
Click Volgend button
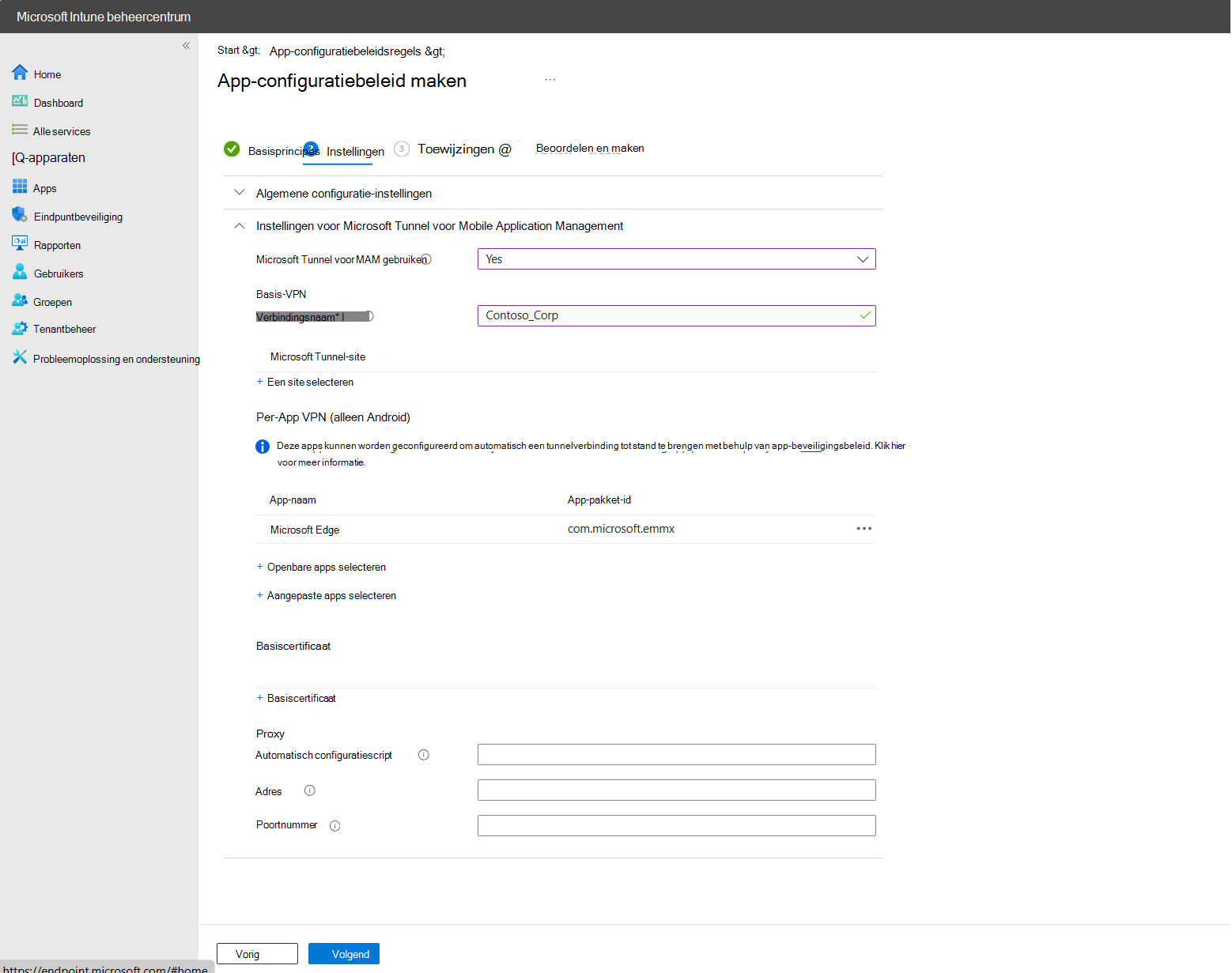344,954
